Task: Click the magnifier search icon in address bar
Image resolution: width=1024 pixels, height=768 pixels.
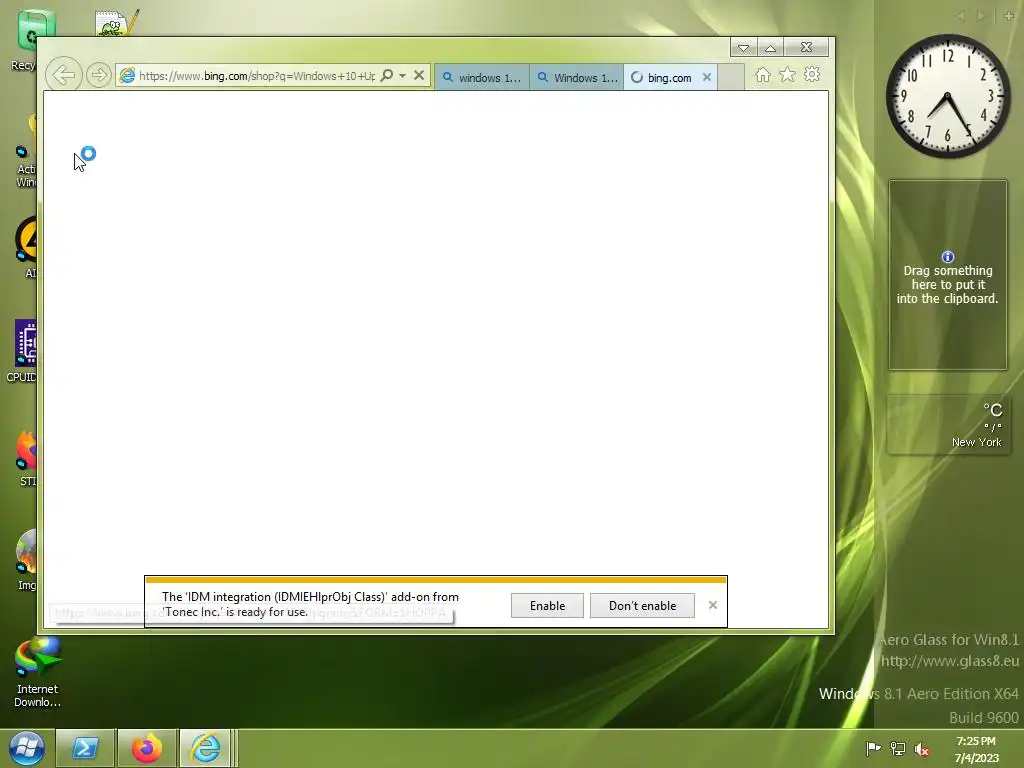Action: coord(387,76)
